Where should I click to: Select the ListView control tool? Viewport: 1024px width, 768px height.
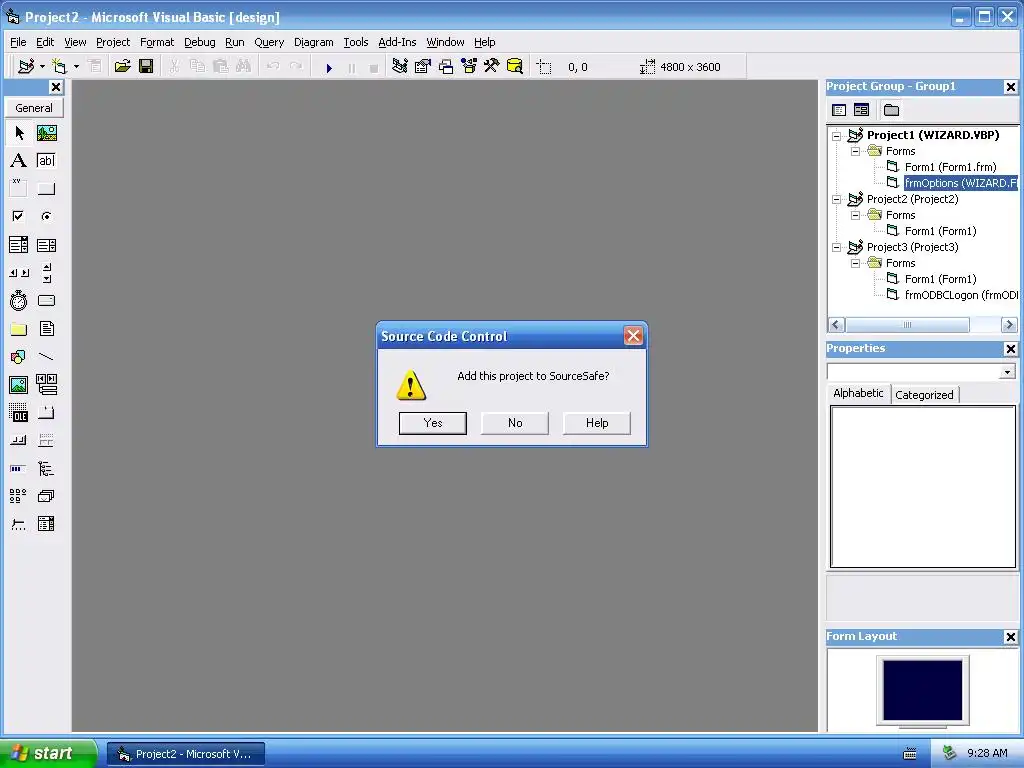point(19,496)
